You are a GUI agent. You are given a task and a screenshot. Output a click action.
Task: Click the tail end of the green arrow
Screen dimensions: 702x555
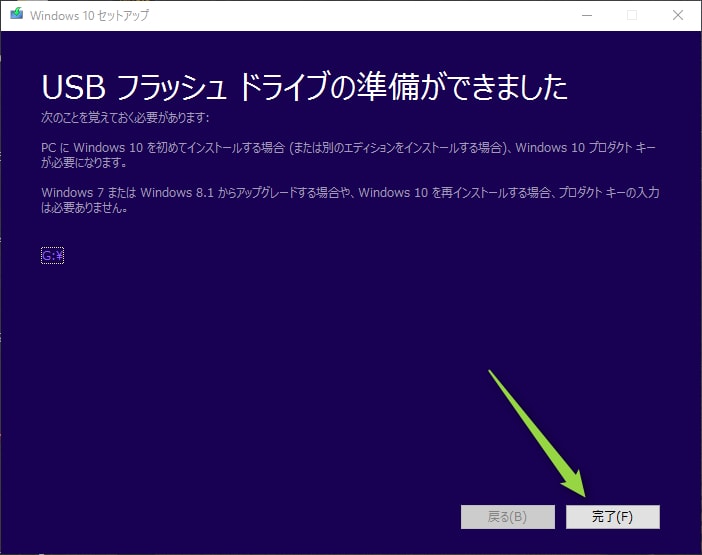491,373
